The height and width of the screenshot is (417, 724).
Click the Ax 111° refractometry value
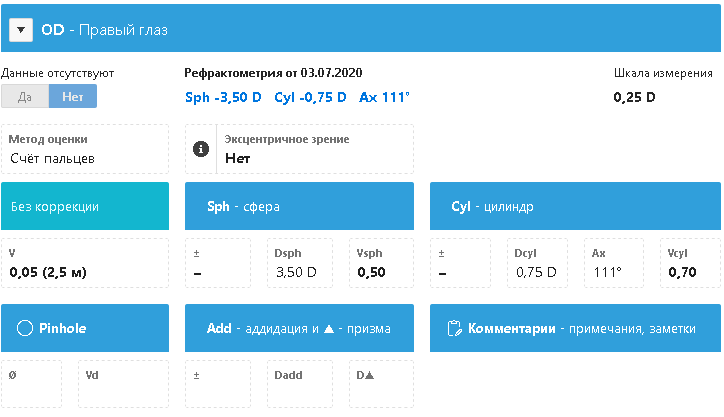point(385,97)
